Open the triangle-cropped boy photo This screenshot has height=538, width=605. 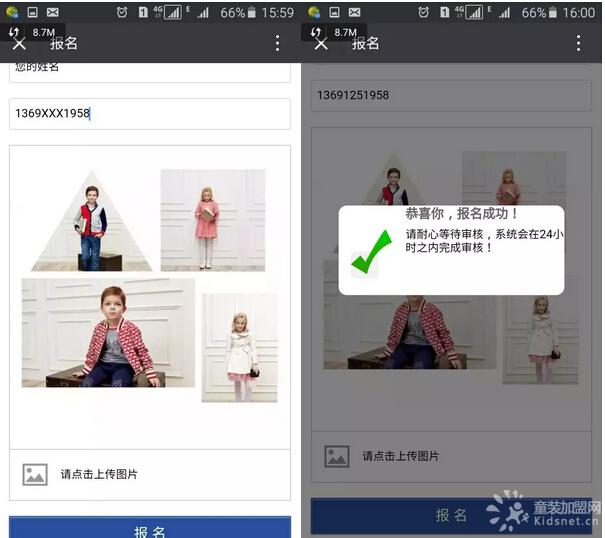92,221
